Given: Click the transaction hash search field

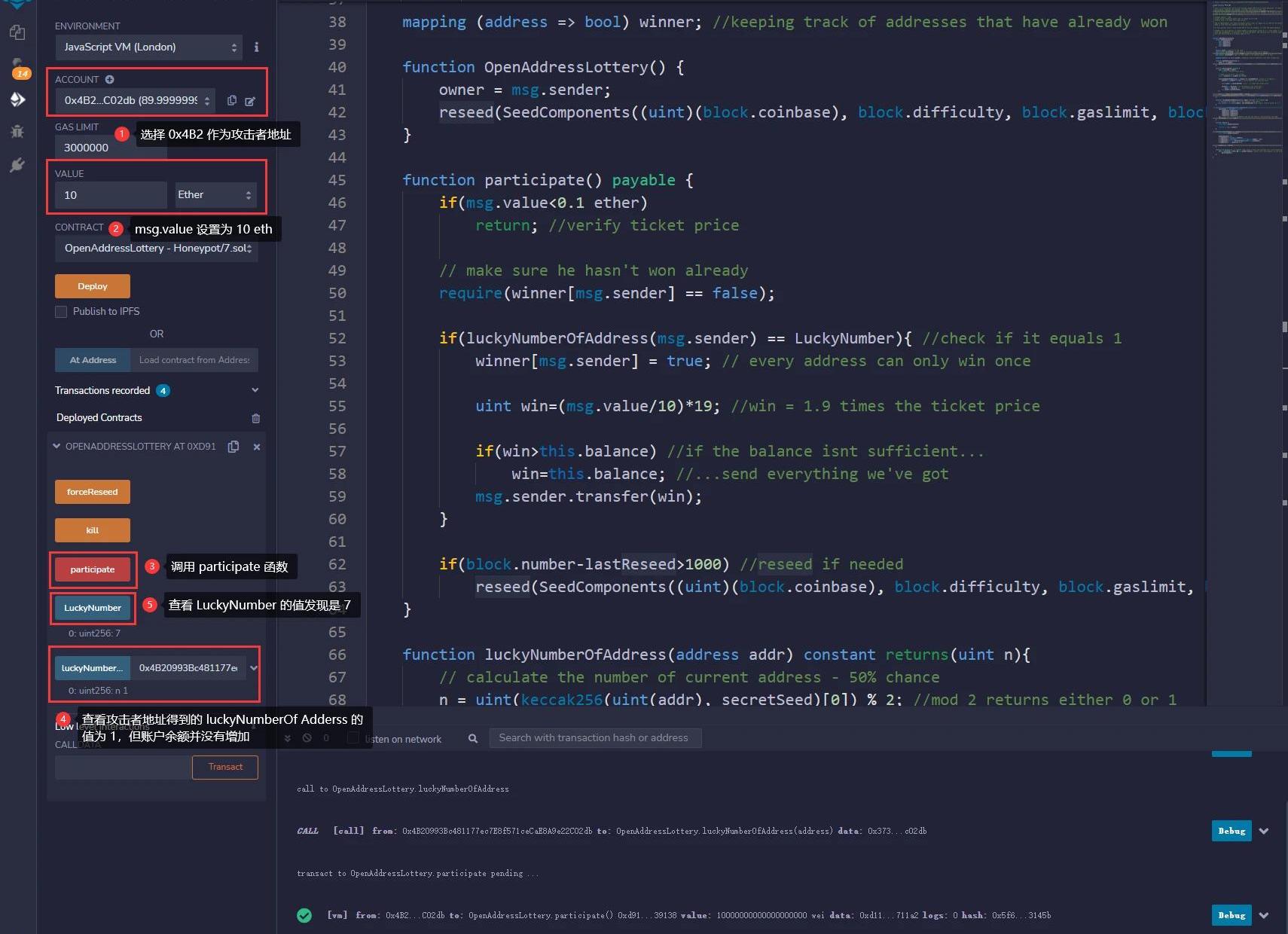Looking at the screenshot, I should click(595, 738).
